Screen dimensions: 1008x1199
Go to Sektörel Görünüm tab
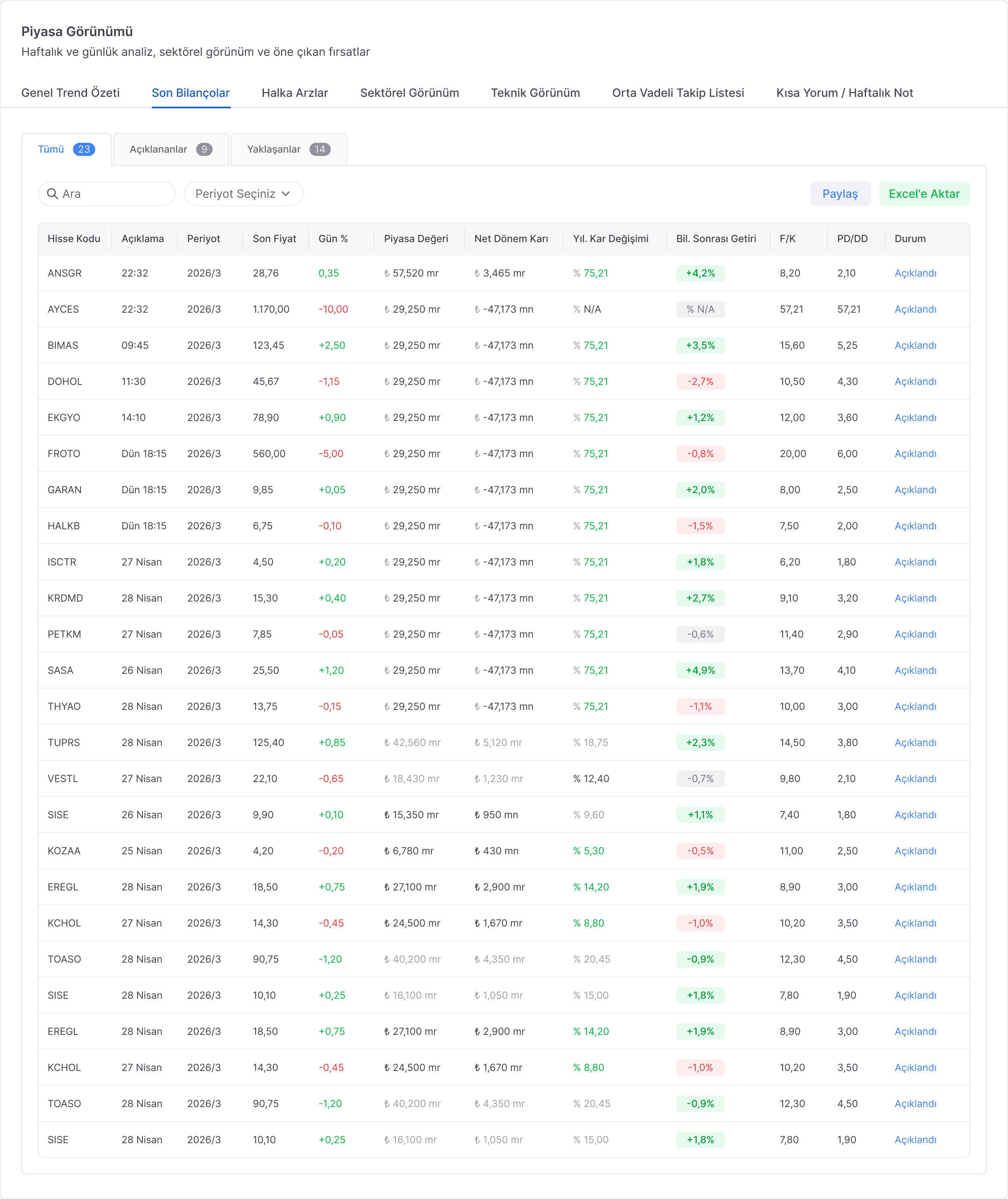point(410,93)
